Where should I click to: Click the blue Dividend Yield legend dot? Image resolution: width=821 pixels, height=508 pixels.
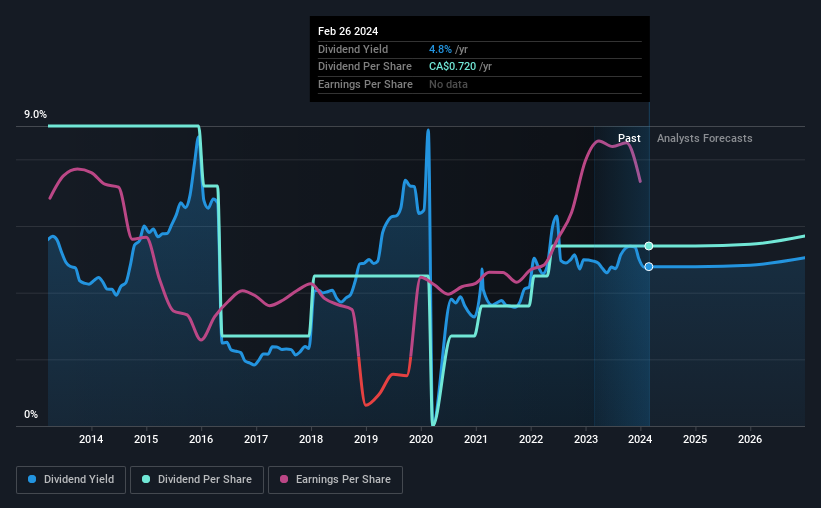(x=32, y=479)
